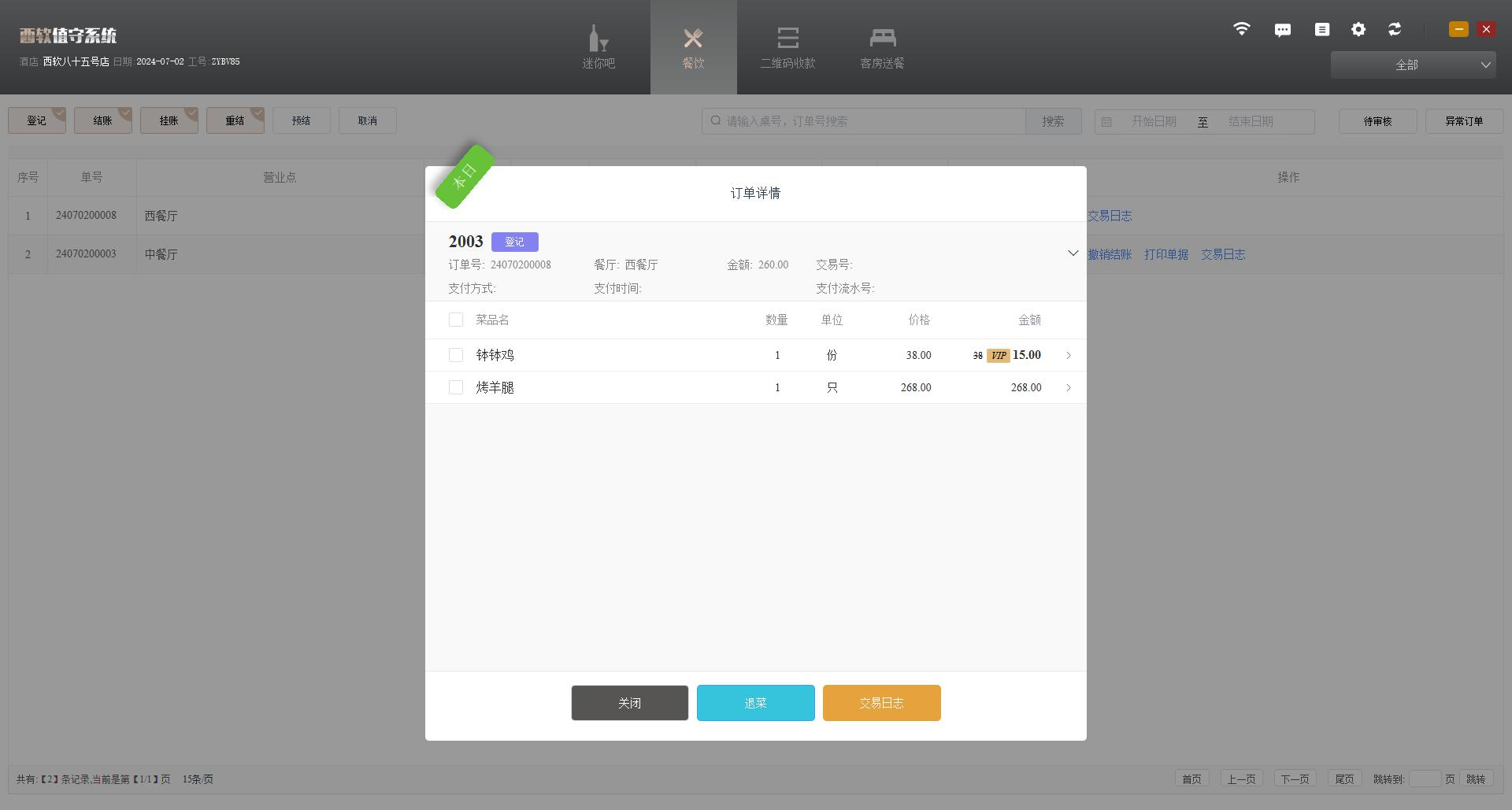Click the blue 退菜 button
This screenshot has width=1512, height=810.
(x=755, y=703)
